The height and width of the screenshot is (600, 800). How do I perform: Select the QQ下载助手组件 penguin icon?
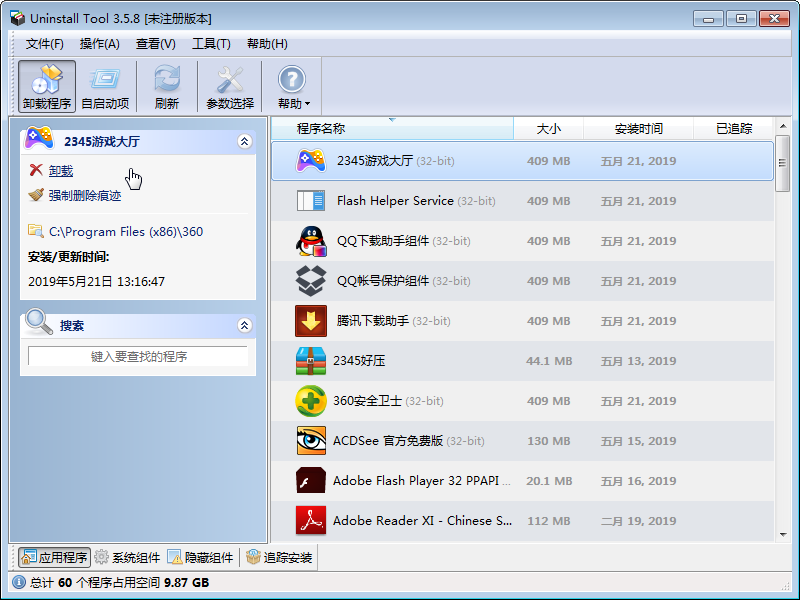311,241
